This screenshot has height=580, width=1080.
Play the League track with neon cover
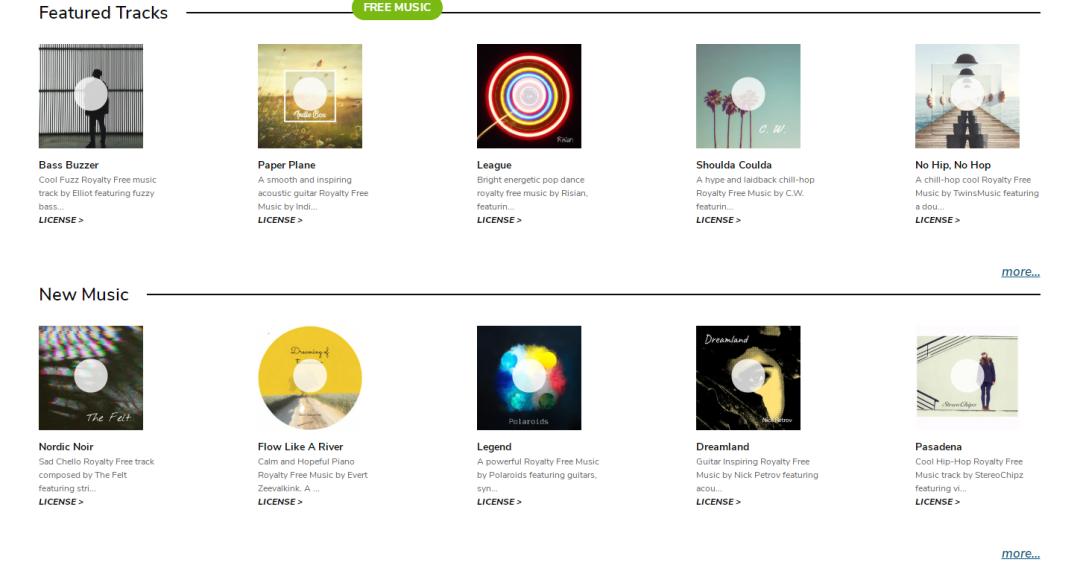(529, 95)
